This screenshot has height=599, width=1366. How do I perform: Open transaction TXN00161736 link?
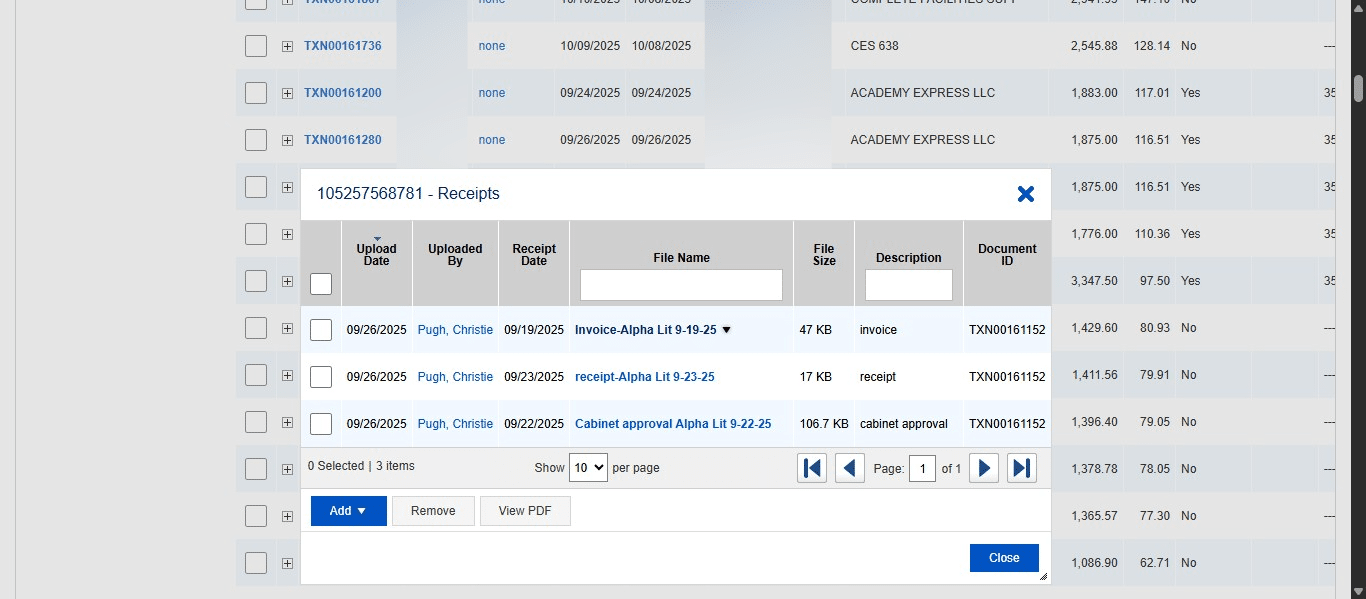click(x=343, y=46)
